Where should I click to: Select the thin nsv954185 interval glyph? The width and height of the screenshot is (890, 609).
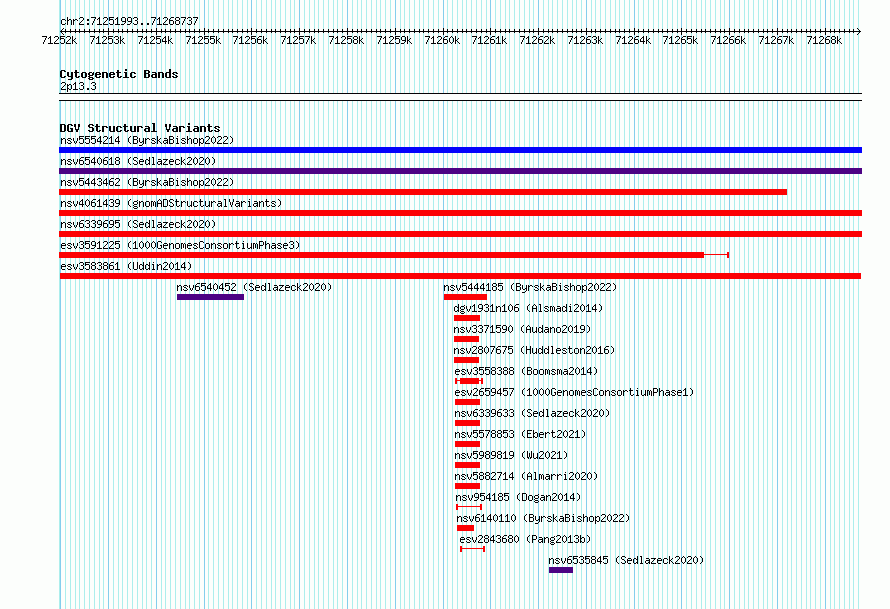pos(469,507)
